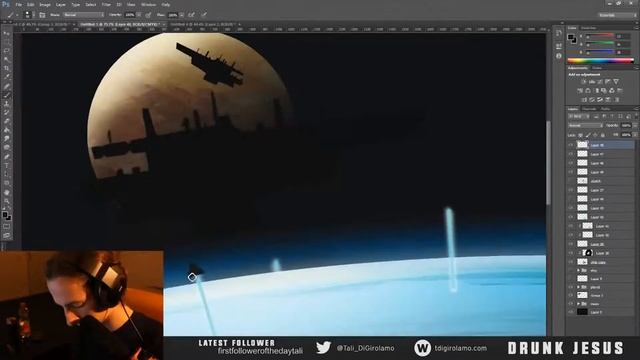Hide the bottom black-filled layer

[x=571, y=312]
